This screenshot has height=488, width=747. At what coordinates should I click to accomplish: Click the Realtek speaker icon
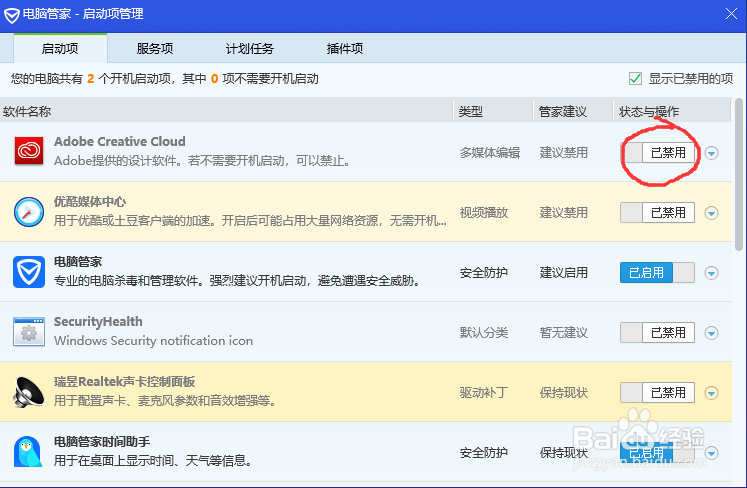29,392
